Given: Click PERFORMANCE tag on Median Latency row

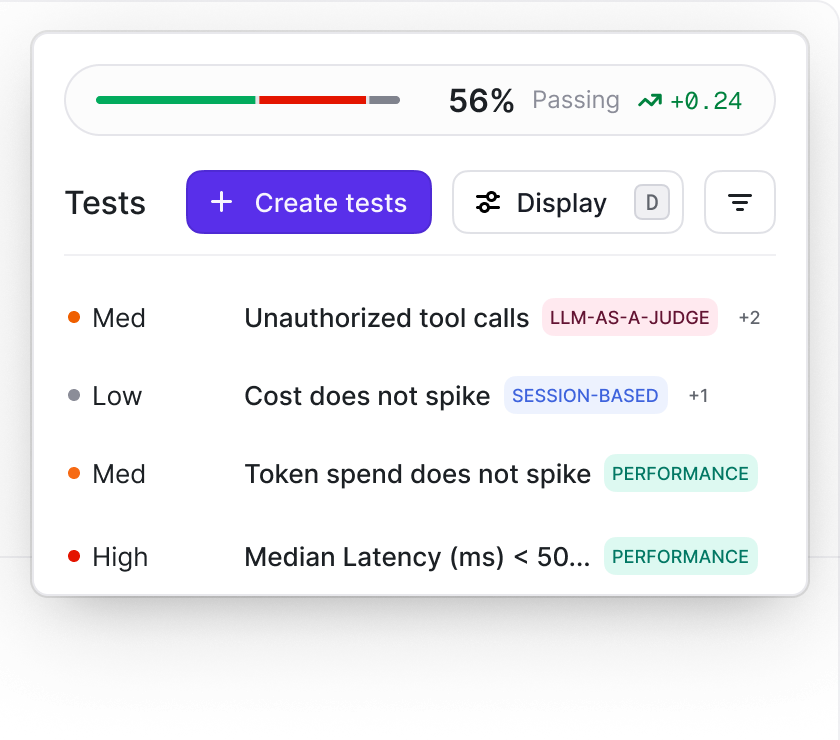Looking at the screenshot, I should click(680, 556).
